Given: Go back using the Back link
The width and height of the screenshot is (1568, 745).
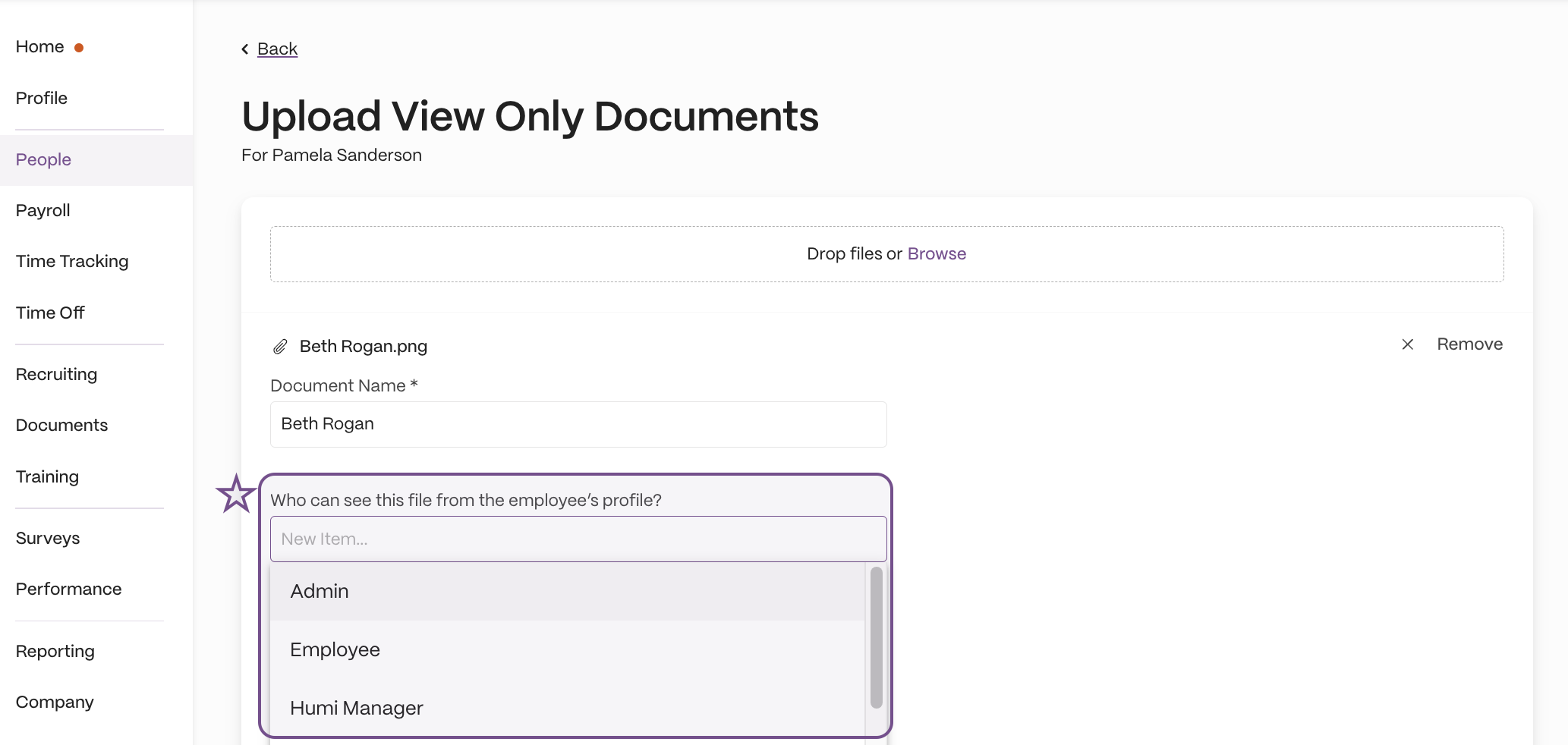Looking at the screenshot, I should (277, 49).
